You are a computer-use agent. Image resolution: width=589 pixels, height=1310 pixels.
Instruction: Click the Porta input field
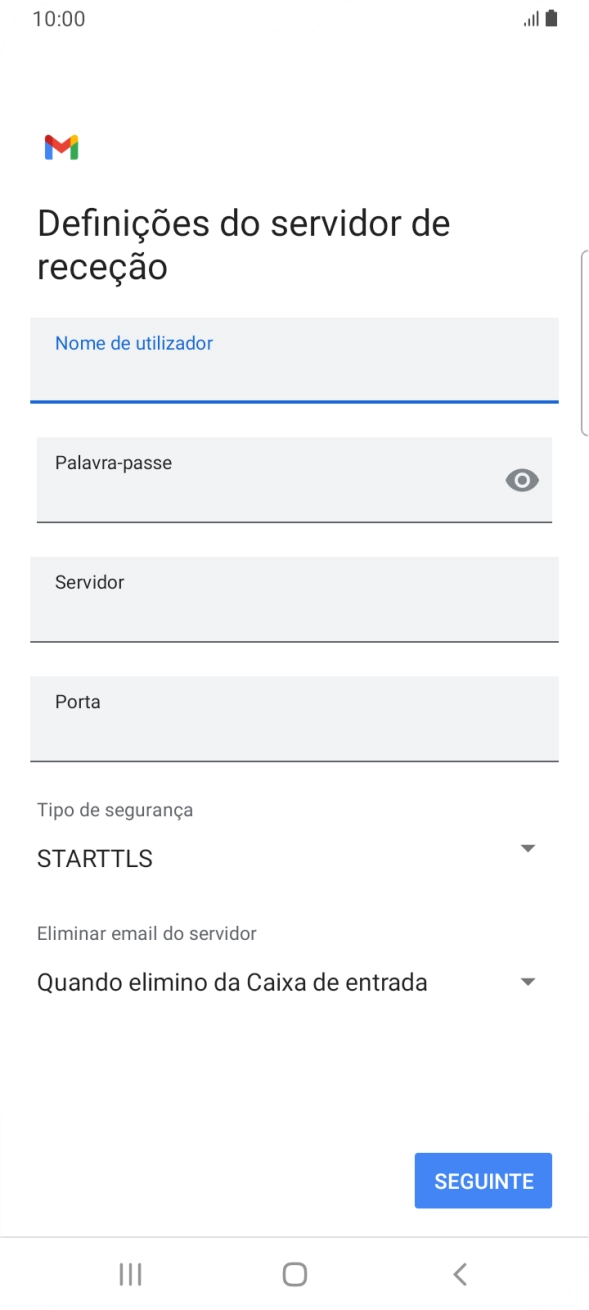pos(294,719)
